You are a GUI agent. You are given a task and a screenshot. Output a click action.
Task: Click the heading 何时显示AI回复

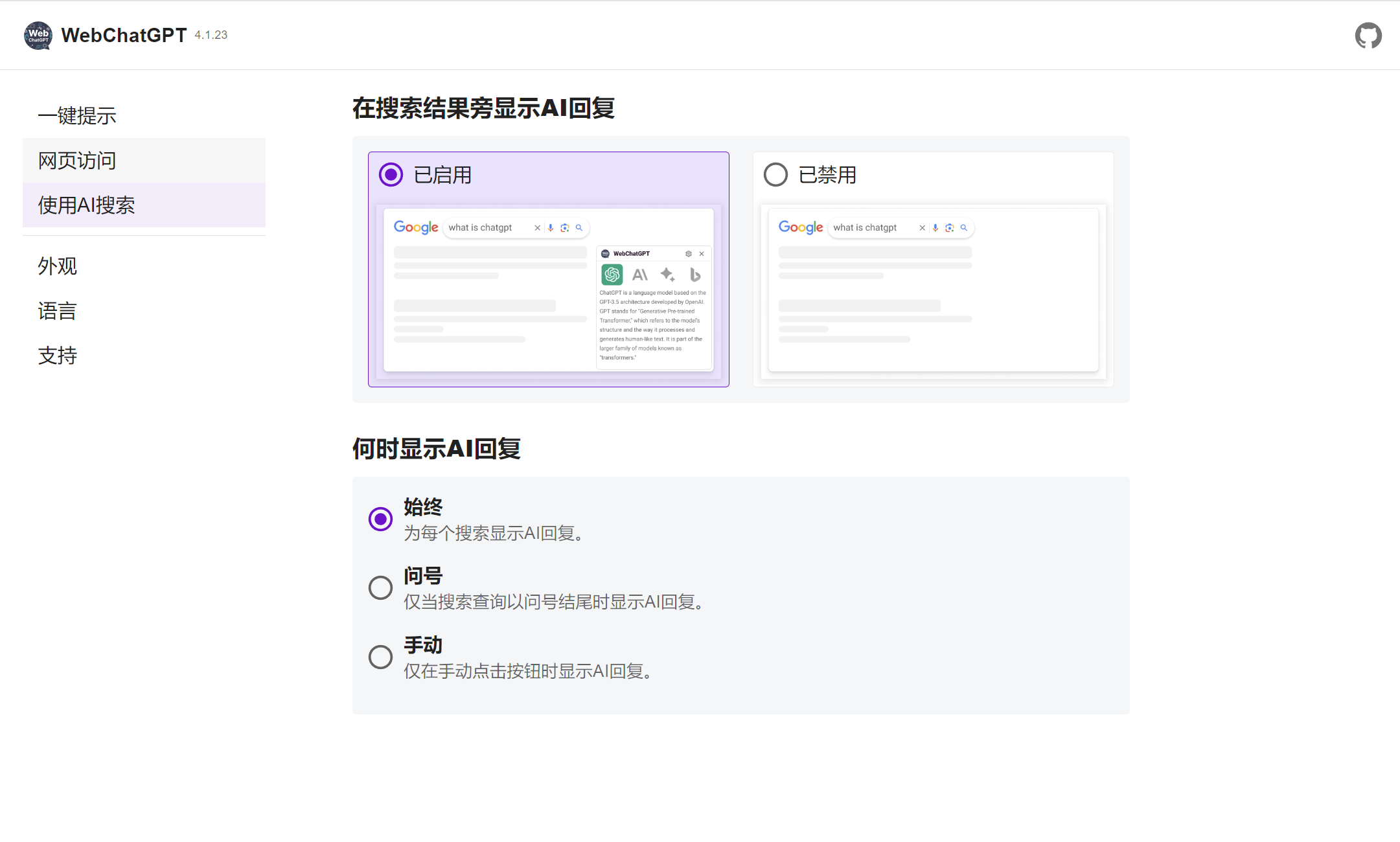tap(437, 448)
